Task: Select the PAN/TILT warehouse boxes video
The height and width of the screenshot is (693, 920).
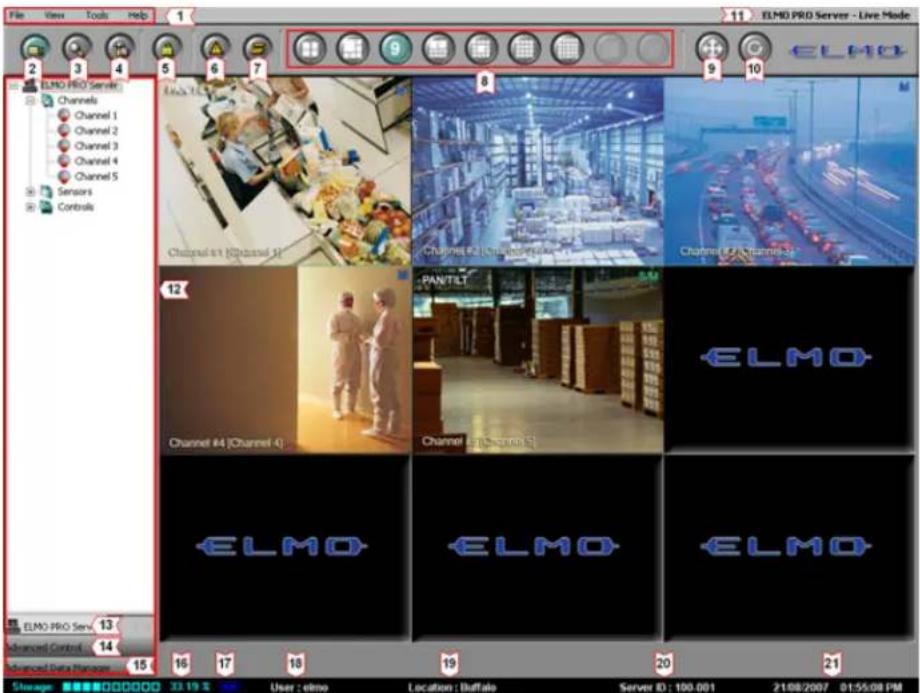Action: (x=538, y=360)
